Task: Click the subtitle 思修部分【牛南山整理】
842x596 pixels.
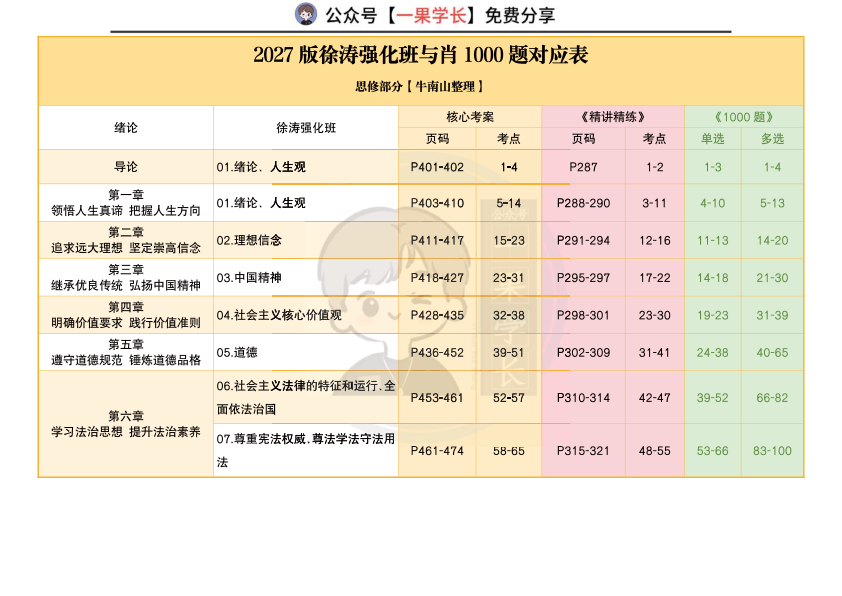Action: coord(420,86)
